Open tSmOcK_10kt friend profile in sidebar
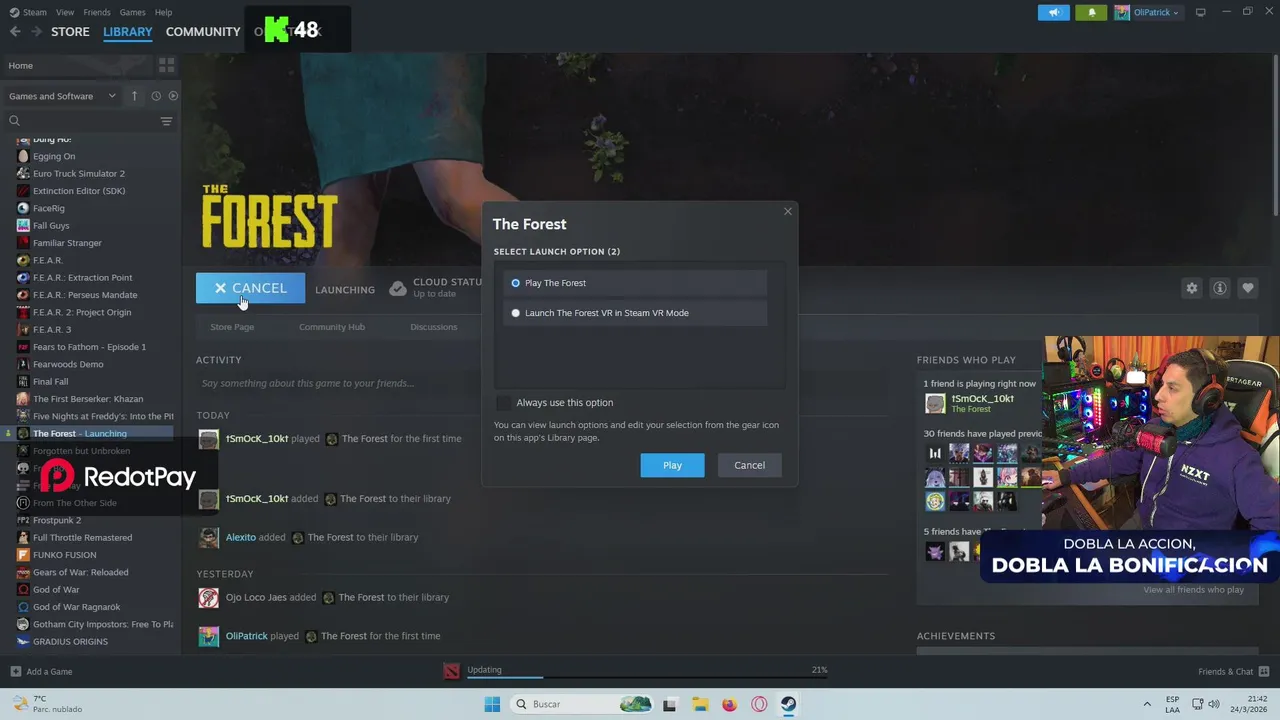The image size is (1280, 720). click(982, 398)
